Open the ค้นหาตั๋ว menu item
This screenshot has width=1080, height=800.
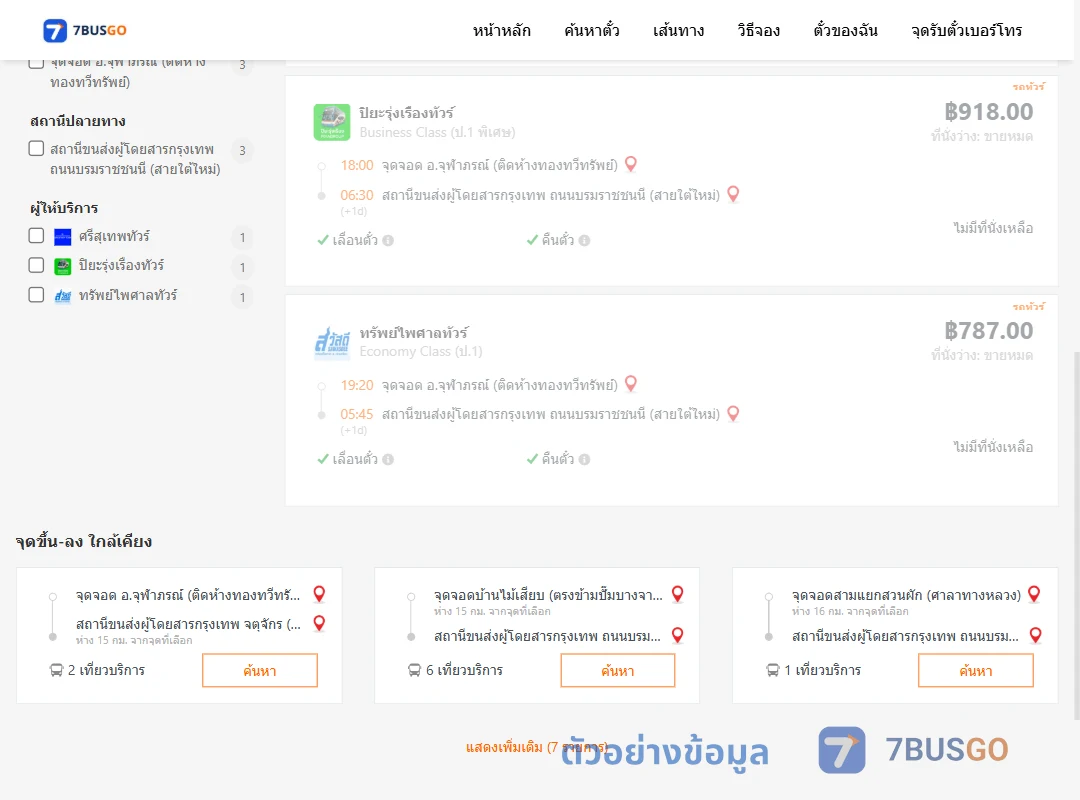pyautogui.click(x=592, y=30)
